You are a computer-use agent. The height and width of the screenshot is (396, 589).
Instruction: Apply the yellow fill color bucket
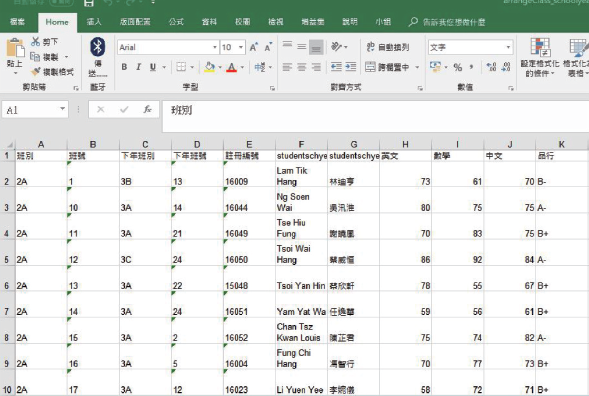(210, 67)
